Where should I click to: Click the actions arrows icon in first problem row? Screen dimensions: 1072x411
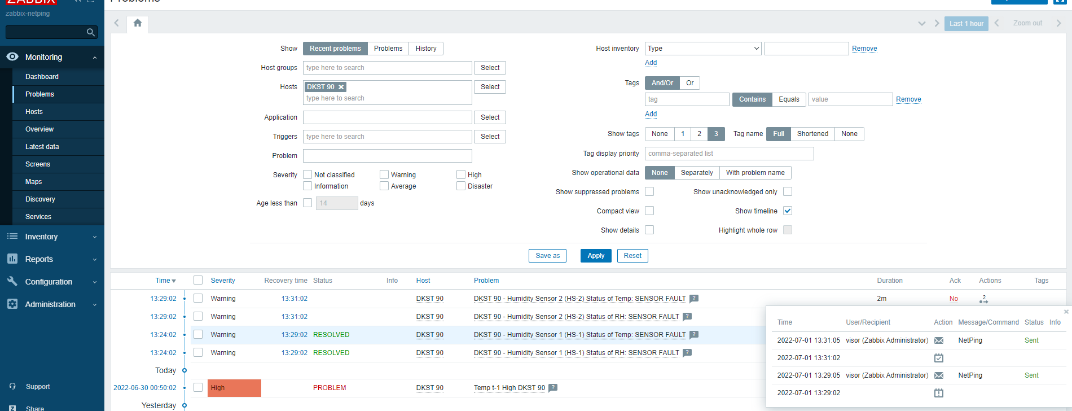coord(983,298)
